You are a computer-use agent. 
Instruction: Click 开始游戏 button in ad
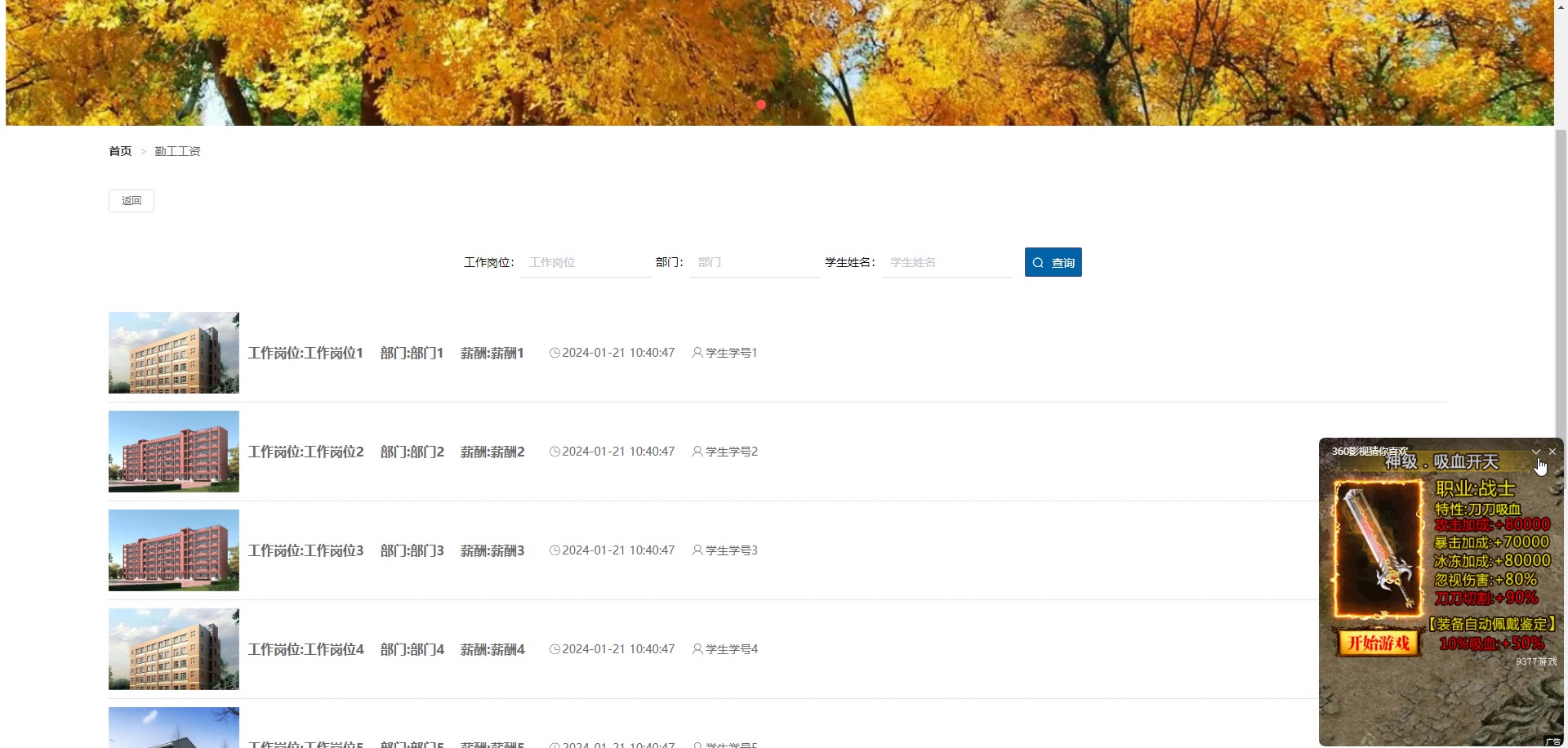1379,643
